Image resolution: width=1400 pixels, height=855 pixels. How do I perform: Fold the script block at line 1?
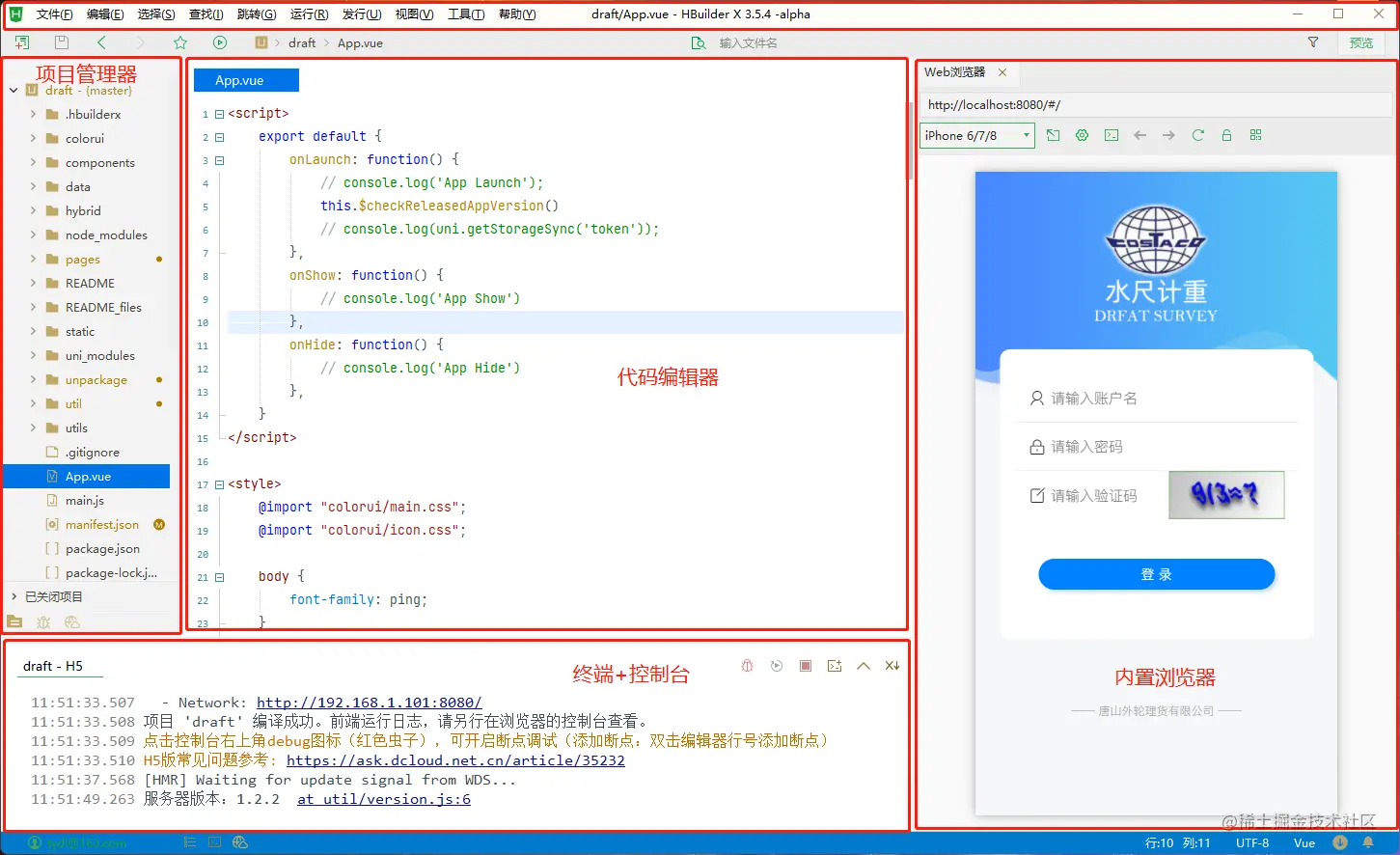219,114
